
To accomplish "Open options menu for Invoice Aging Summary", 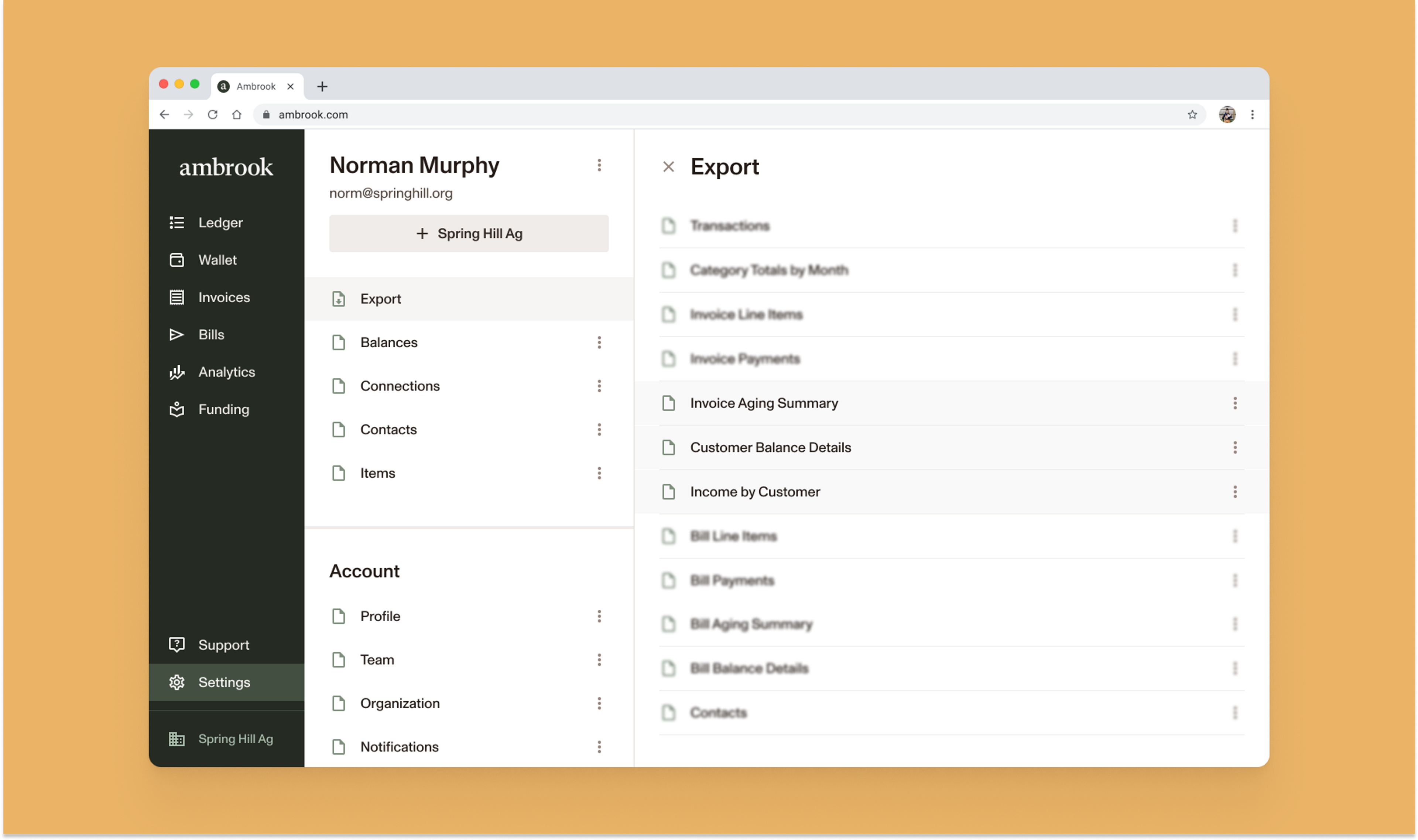I will [1234, 403].
